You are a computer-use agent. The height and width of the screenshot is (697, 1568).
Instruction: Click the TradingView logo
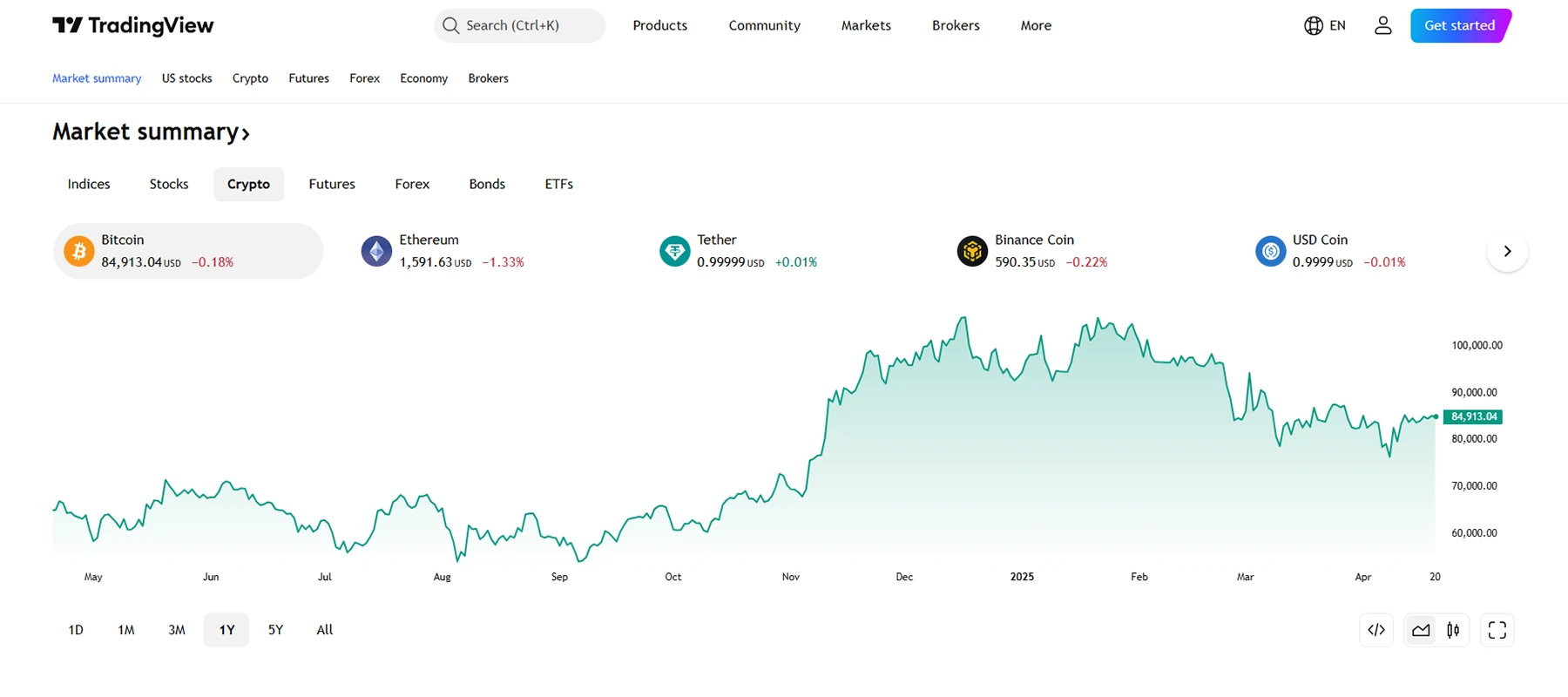pyautogui.click(x=132, y=25)
